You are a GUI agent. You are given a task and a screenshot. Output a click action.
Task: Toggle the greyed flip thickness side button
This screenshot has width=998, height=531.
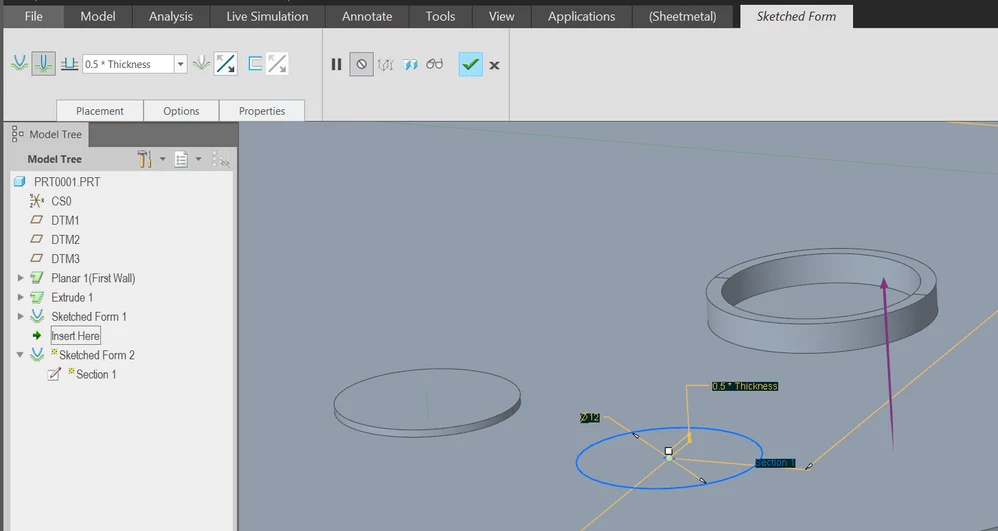point(277,64)
